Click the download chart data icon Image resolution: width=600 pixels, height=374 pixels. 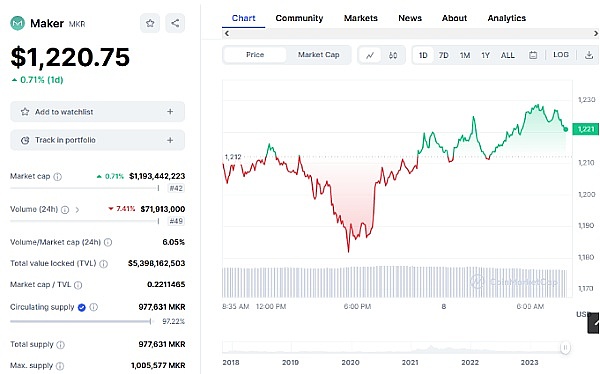pos(589,55)
